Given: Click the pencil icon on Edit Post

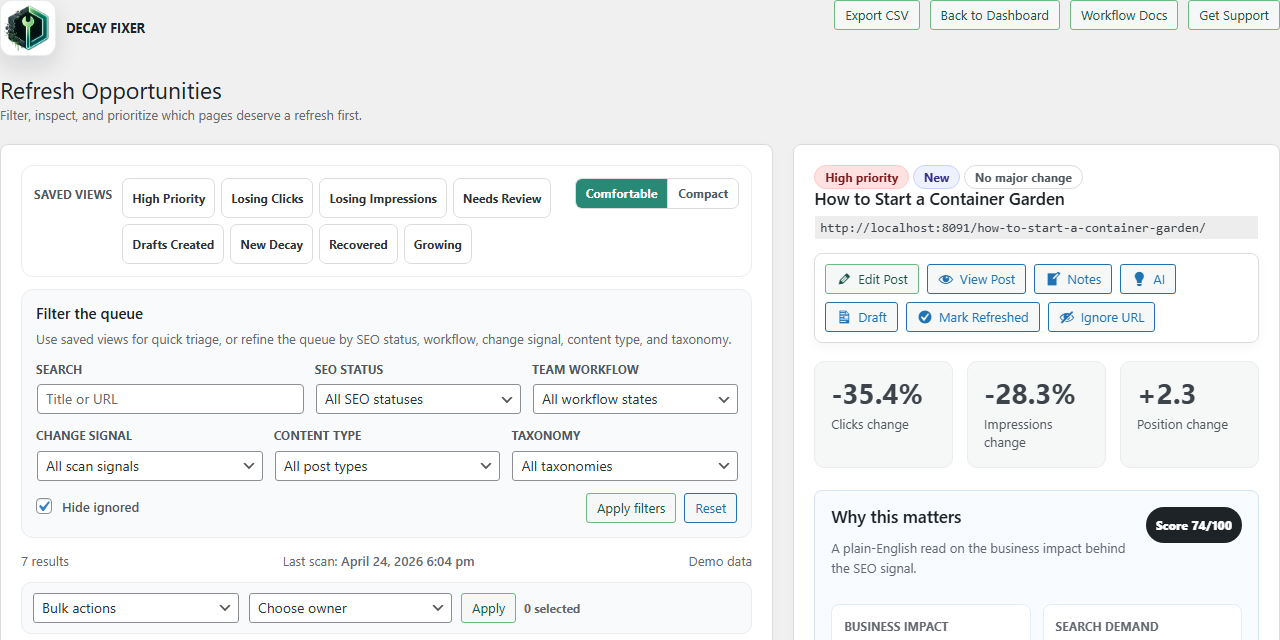Looking at the screenshot, I should pos(845,280).
